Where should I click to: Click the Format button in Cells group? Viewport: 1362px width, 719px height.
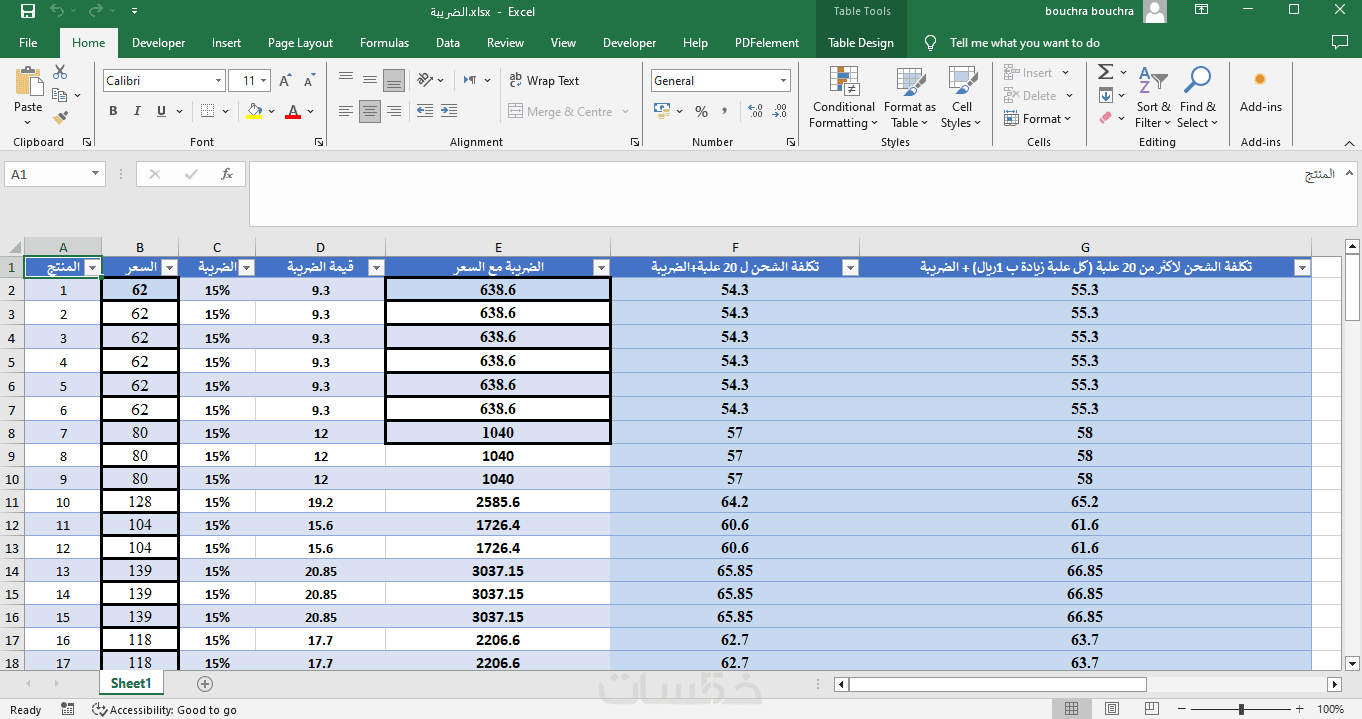1036,119
